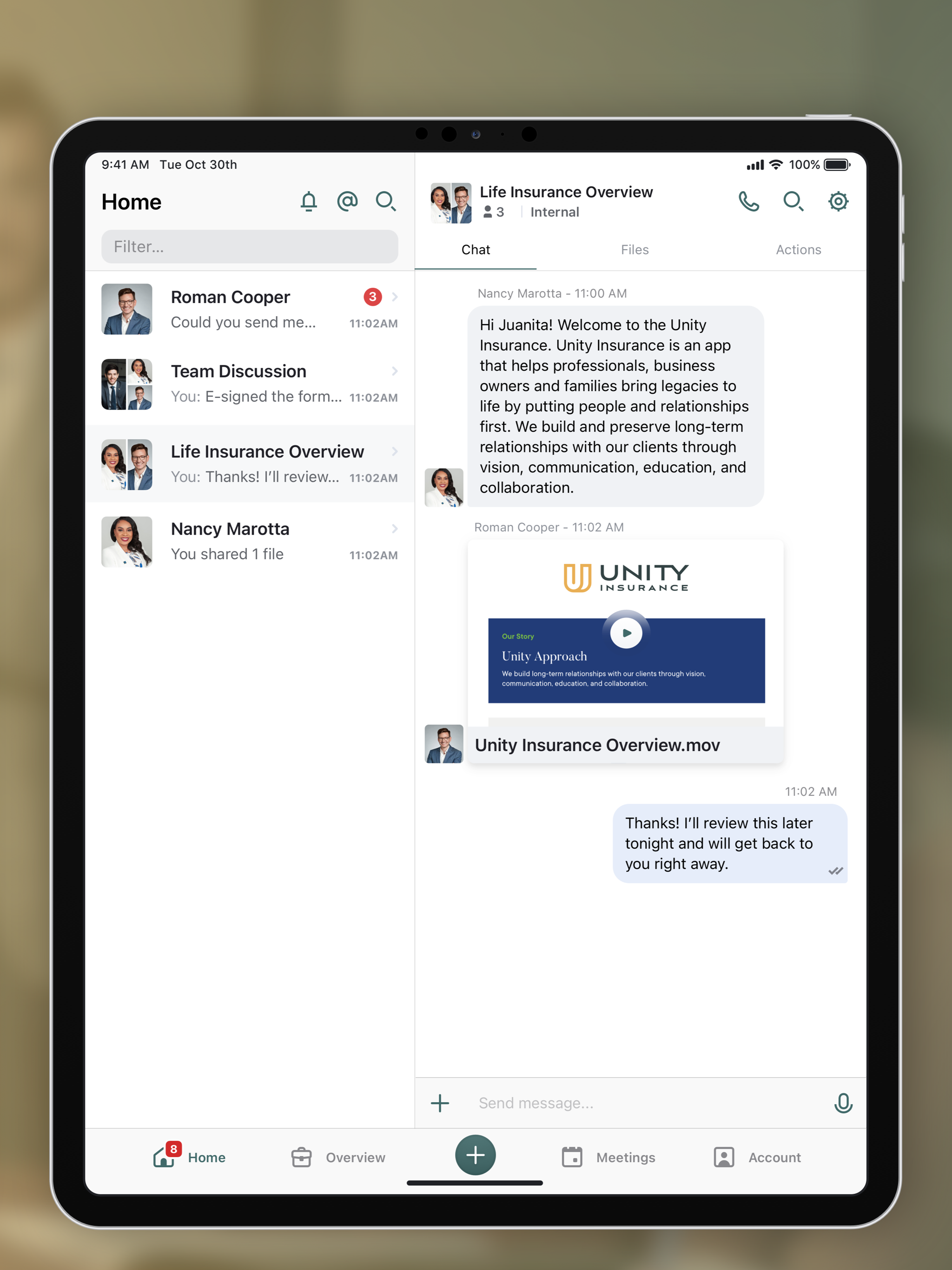This screenshot has width=952, height=1270.
Task: Tap Nancy Marotta avatar in chat list
Action: 127,542
